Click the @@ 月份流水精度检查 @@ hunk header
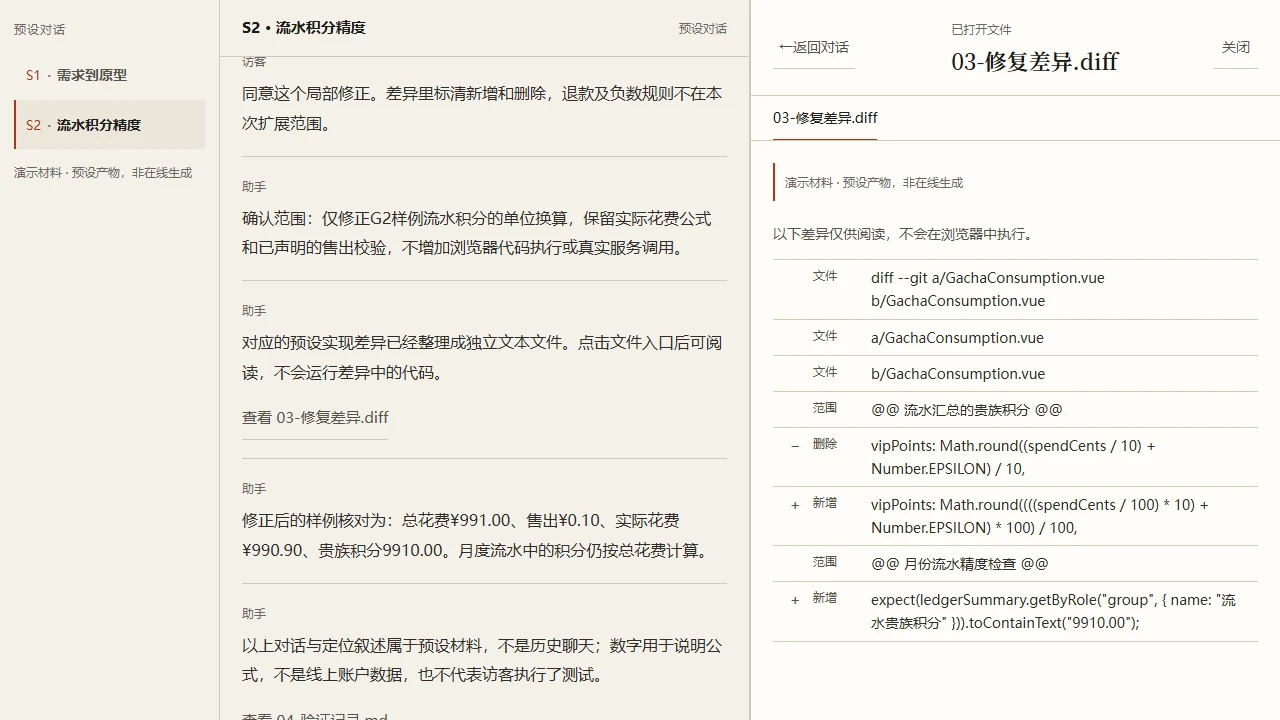1280x720 pixels. coord(1015,564)
